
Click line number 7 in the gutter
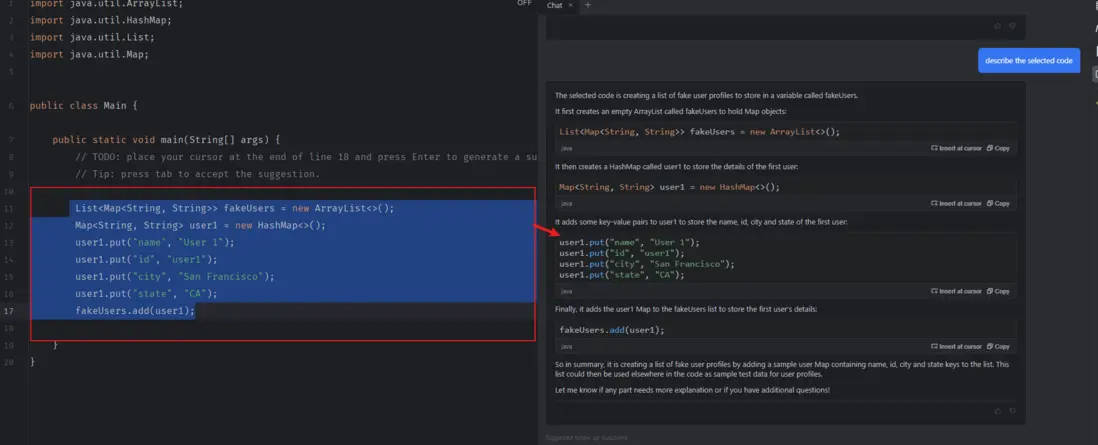pos(9,140)
